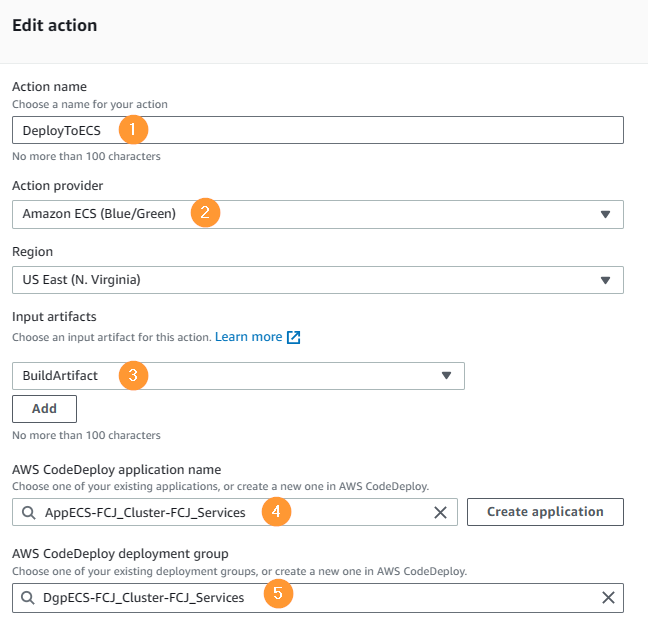Click the Action provider label
Viewport: 648px width, 628px height.
(x=57, y=186)
